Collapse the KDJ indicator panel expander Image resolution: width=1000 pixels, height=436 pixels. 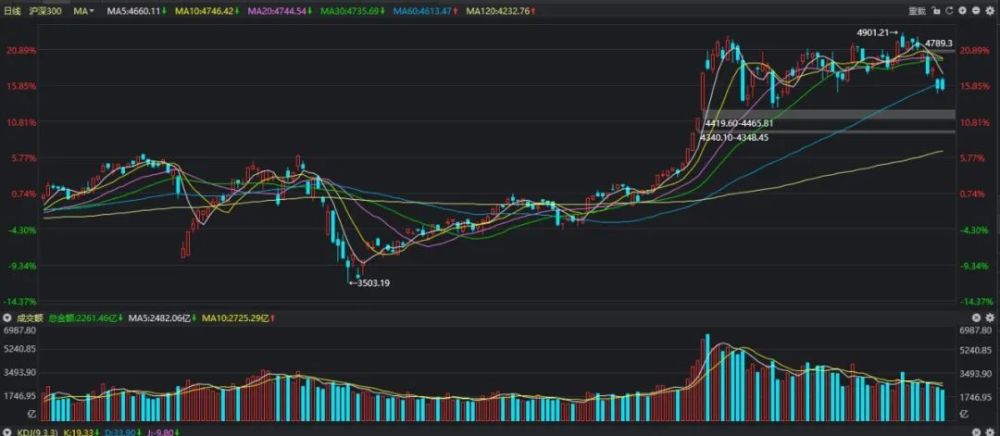7,432
